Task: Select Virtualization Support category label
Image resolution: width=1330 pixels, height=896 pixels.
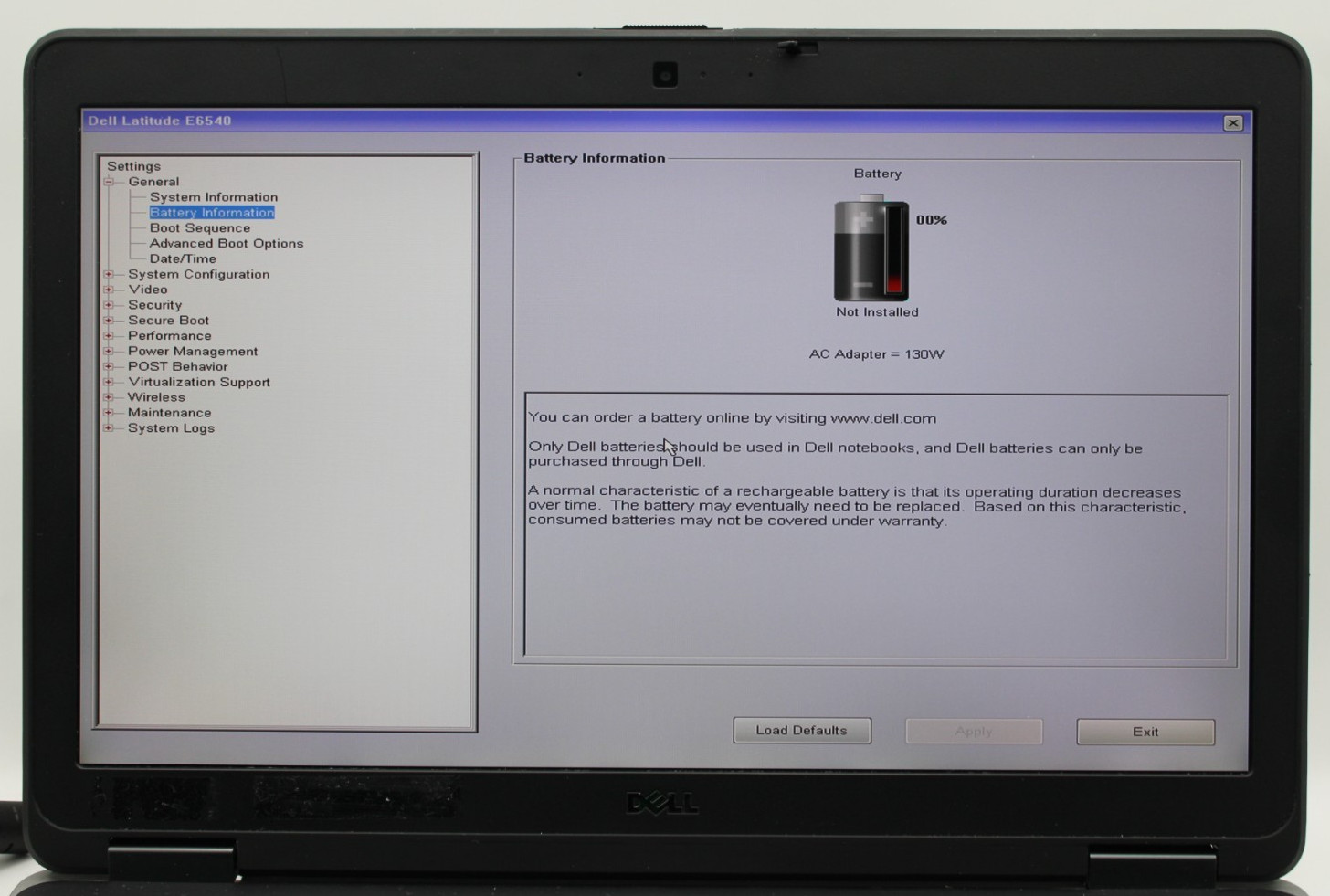Action: tap(199, 382)
